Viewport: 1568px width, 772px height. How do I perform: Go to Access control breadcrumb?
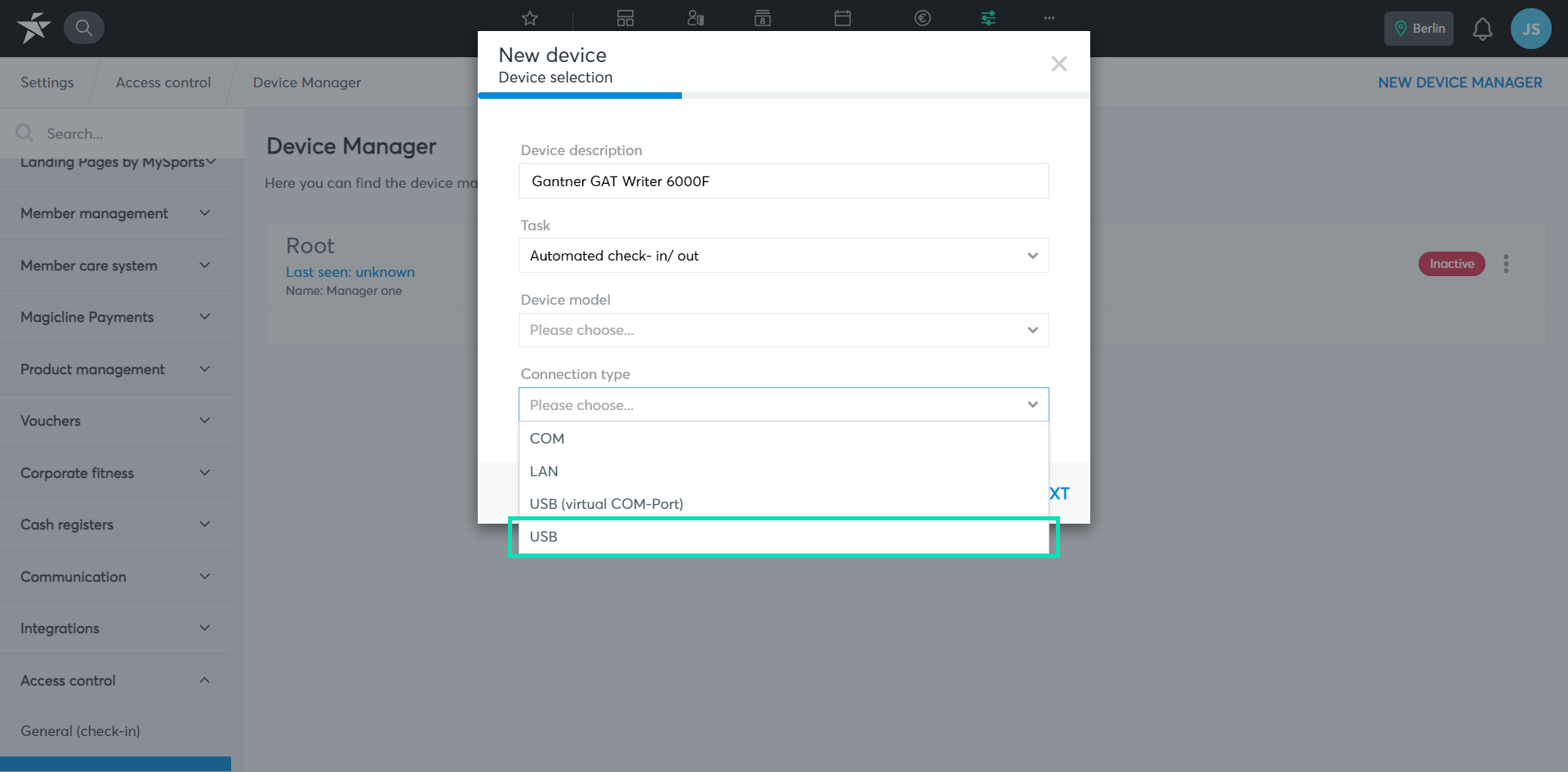click(x=163, y=83)
